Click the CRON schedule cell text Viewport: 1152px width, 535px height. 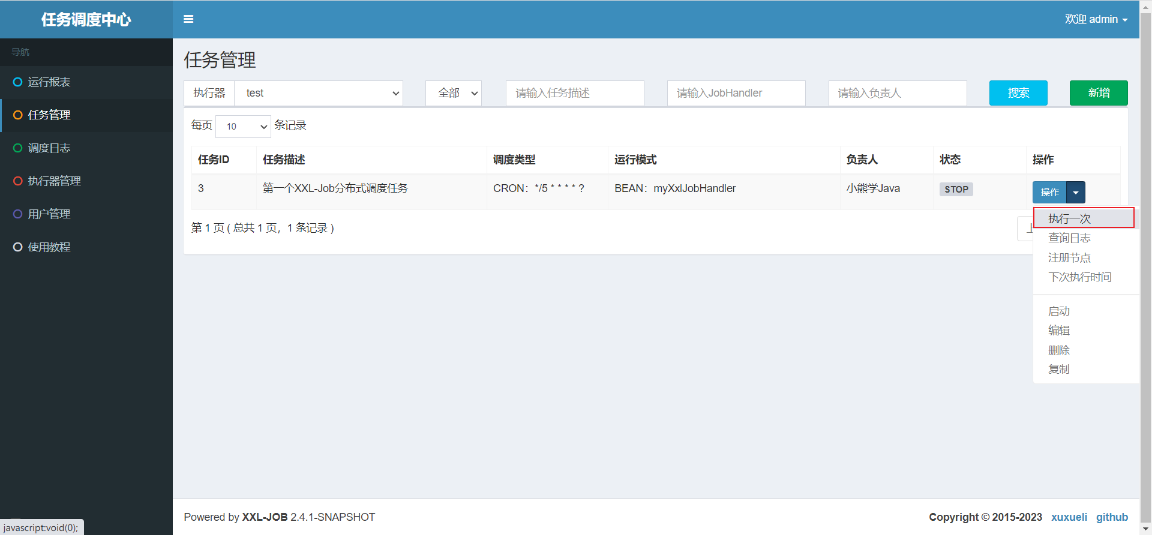click(x=539, y=188)
